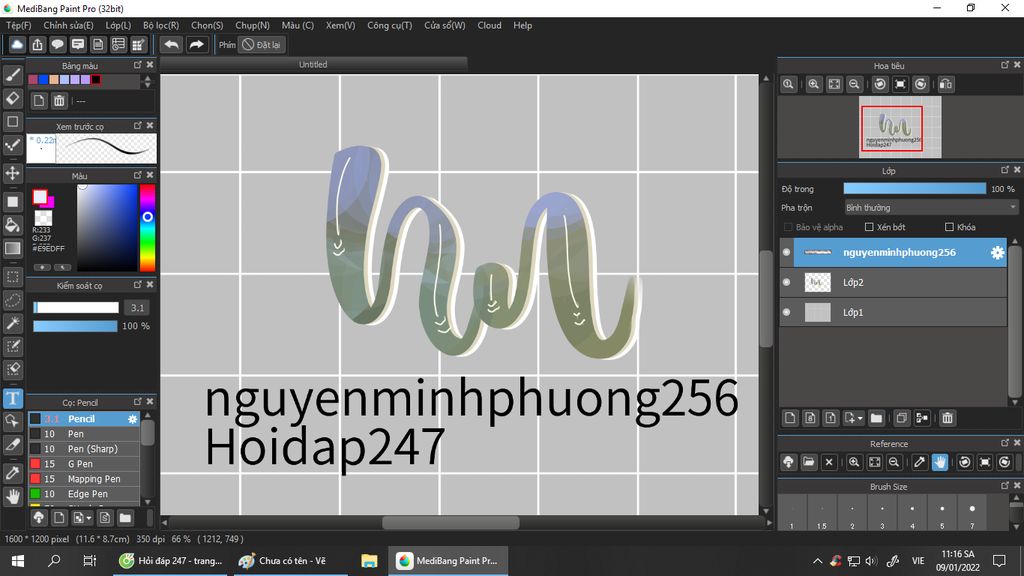The height and width of the screenshot is (576, 1024).
Task: Select the Lasso tool
Action: tap(12, 300)
